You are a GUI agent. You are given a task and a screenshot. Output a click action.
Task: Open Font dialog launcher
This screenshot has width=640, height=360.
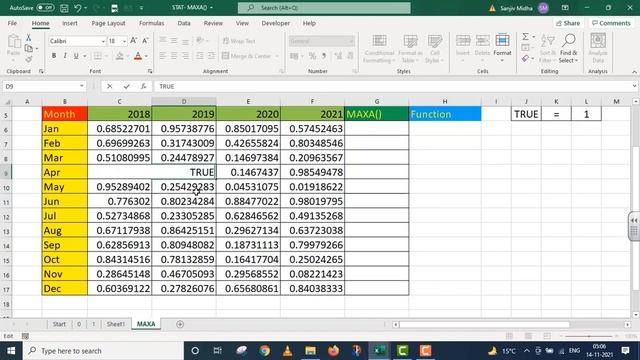pyautogui.click(x=150, y=71)
